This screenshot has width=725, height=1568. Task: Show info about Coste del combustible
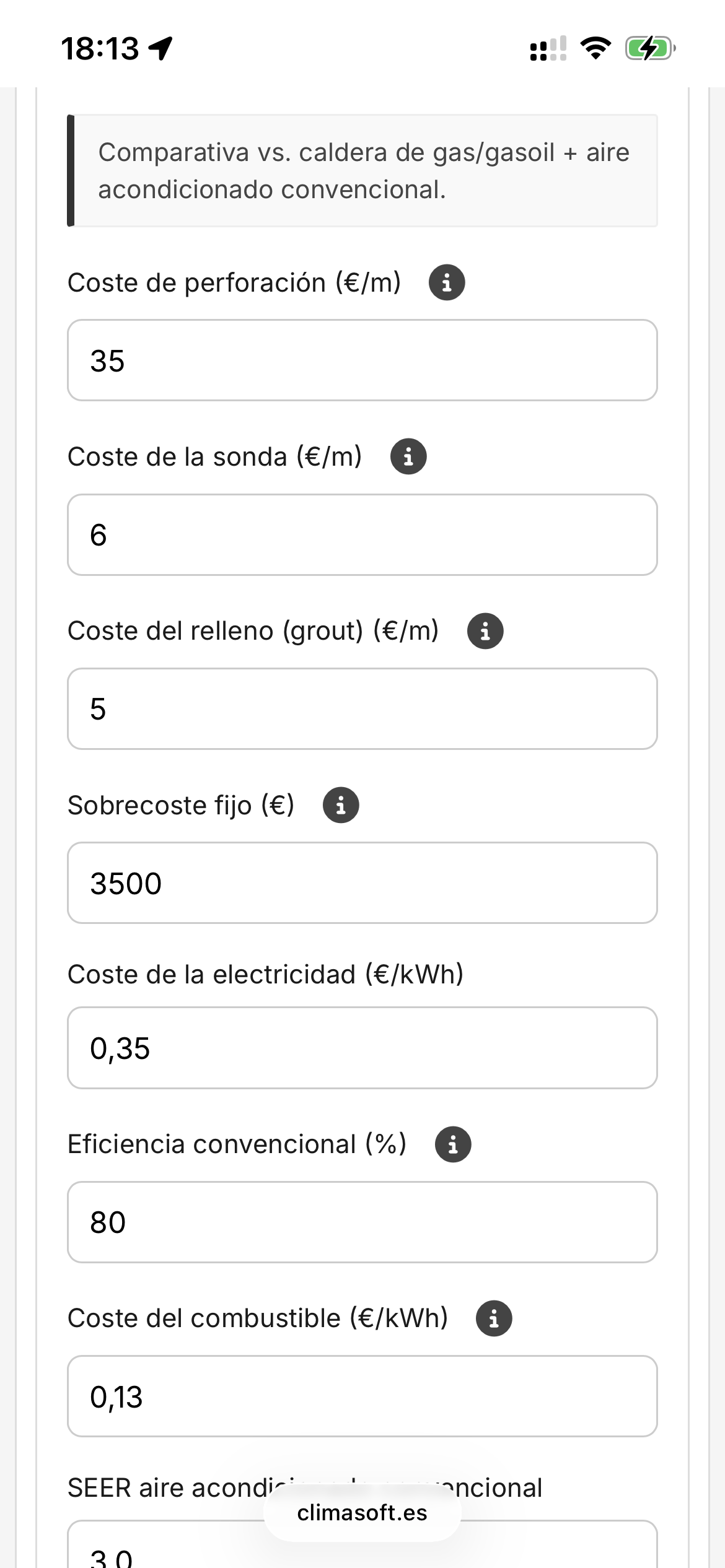pyautogui.click(x=494, y=1318)
